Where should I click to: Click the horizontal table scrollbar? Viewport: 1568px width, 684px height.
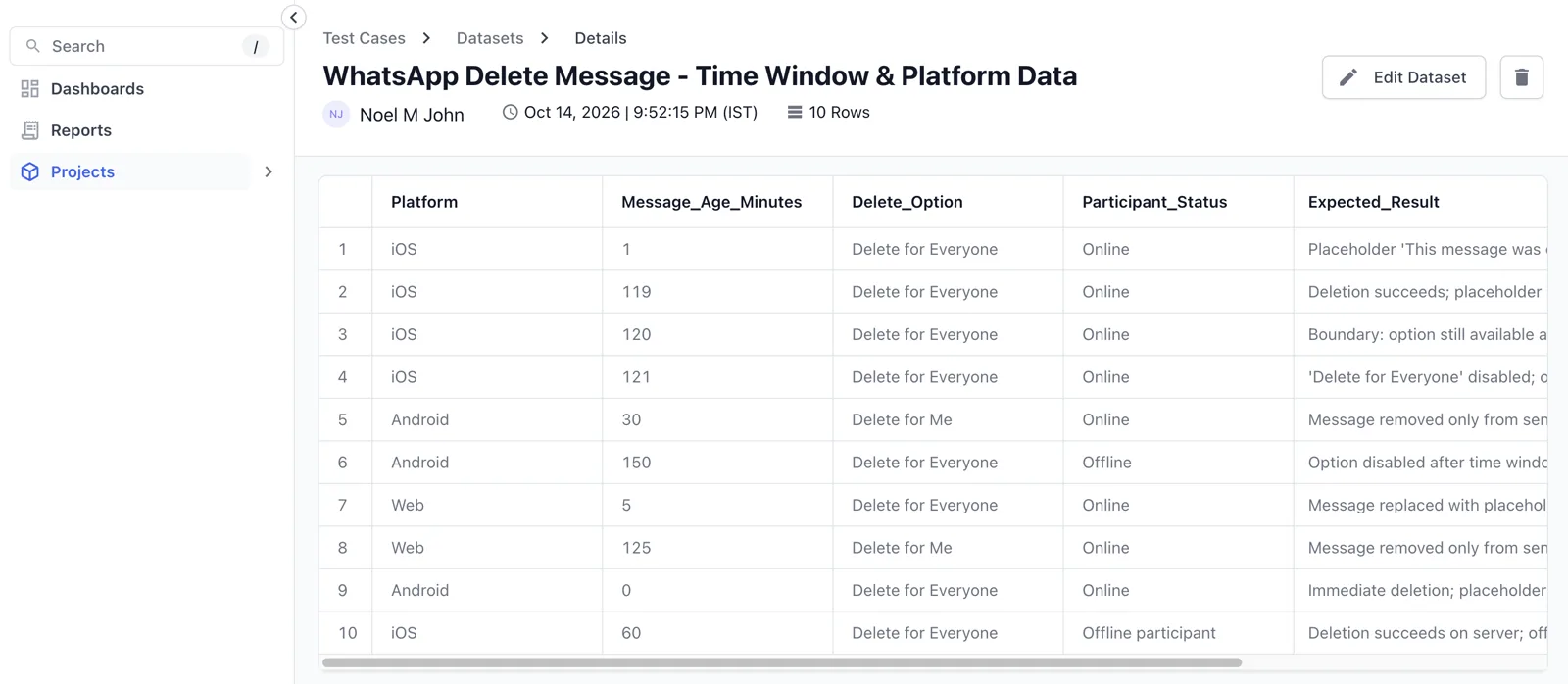[x=782, y=662]
